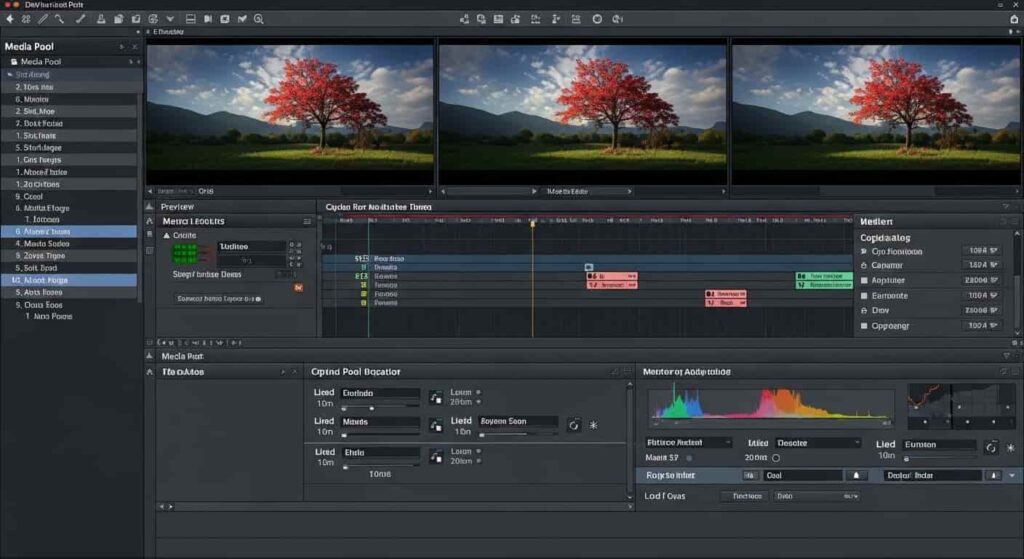
Task: Toggle the Aoptuter checkbox
Action: (864, 281)
